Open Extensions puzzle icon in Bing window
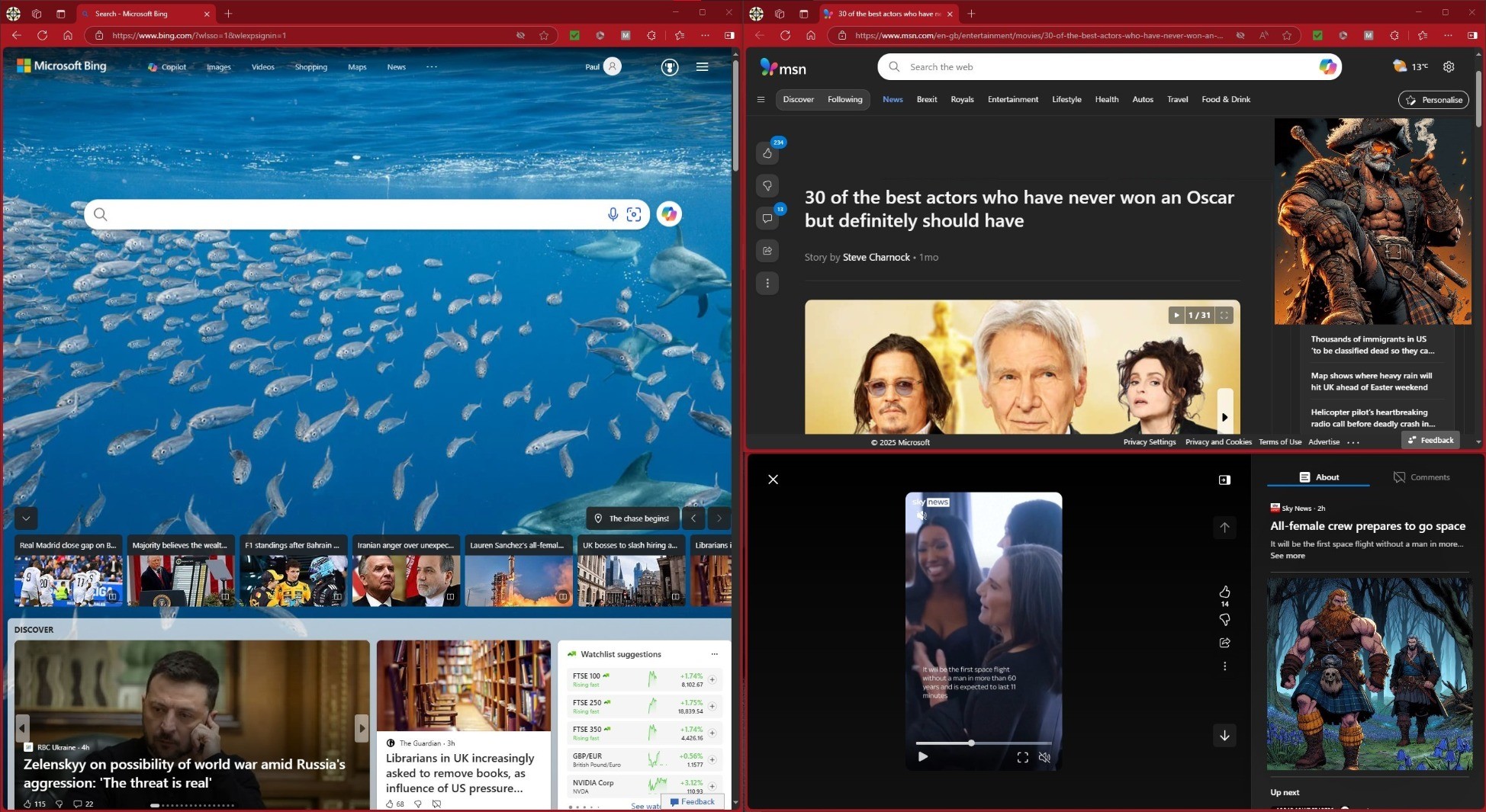This screenshot has height=812, width=1486. coord(651,35)
